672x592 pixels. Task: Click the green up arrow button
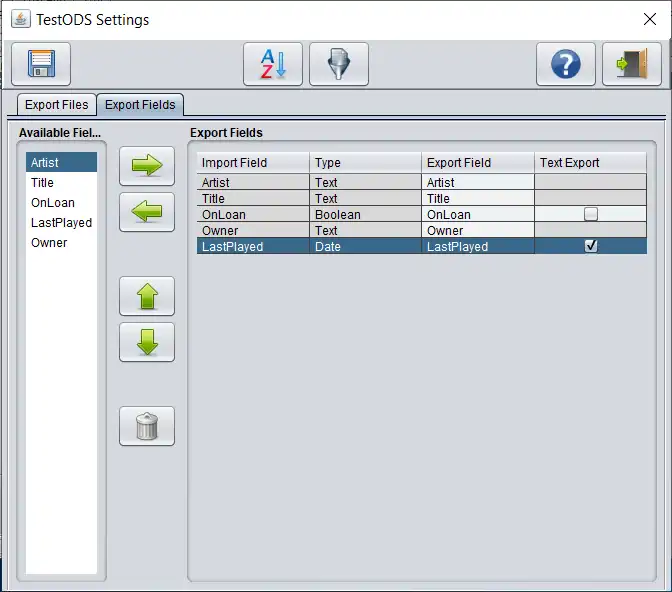(147, 296)
